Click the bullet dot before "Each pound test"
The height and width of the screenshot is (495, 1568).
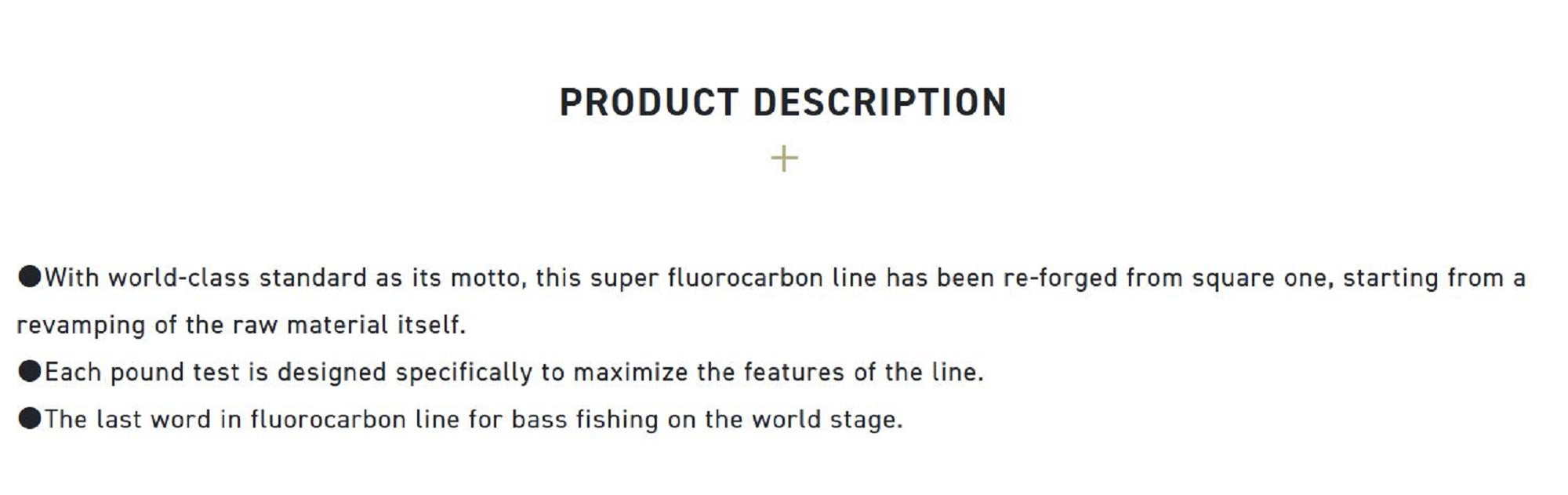[30, 371]
